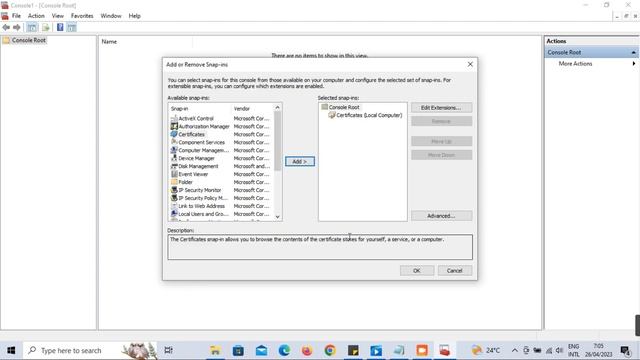Click the ENG INTL language indicator
640x360 pixels.
click(x=573, y=350)
